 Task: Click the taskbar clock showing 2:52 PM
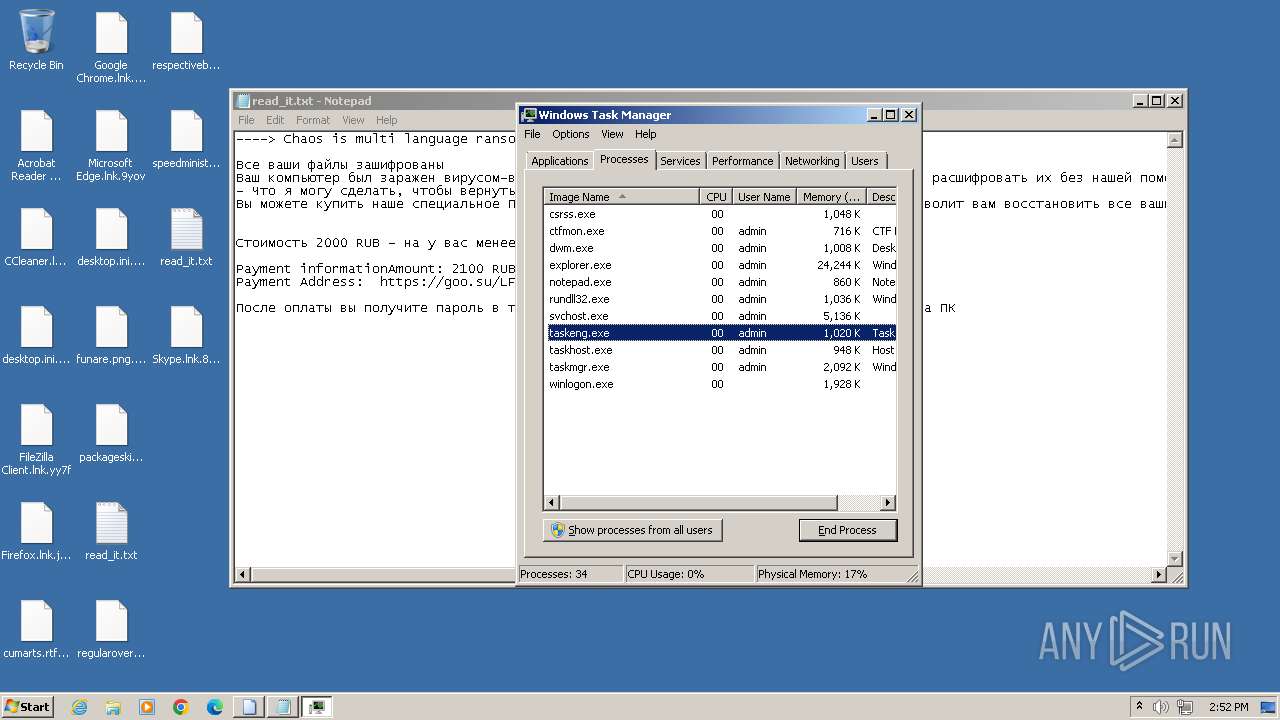pos(1228,707)
